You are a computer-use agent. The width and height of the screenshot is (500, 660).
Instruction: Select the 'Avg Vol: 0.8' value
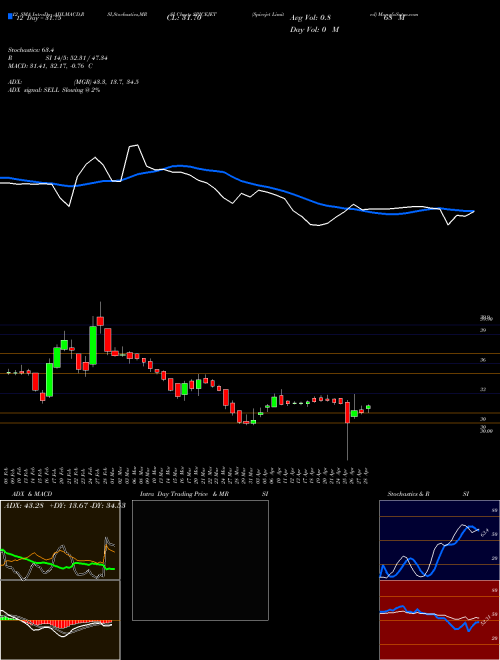[x=310, y=18]
